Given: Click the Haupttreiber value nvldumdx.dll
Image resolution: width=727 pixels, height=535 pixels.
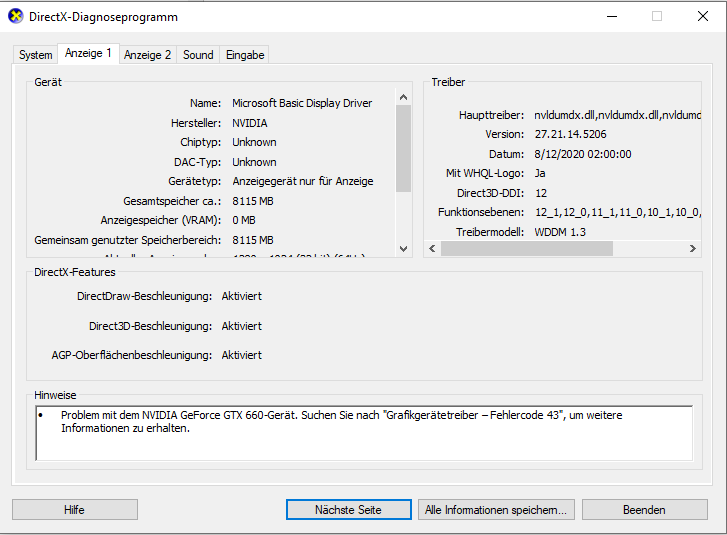Looking at the screenshot, I should coord(617,115).
